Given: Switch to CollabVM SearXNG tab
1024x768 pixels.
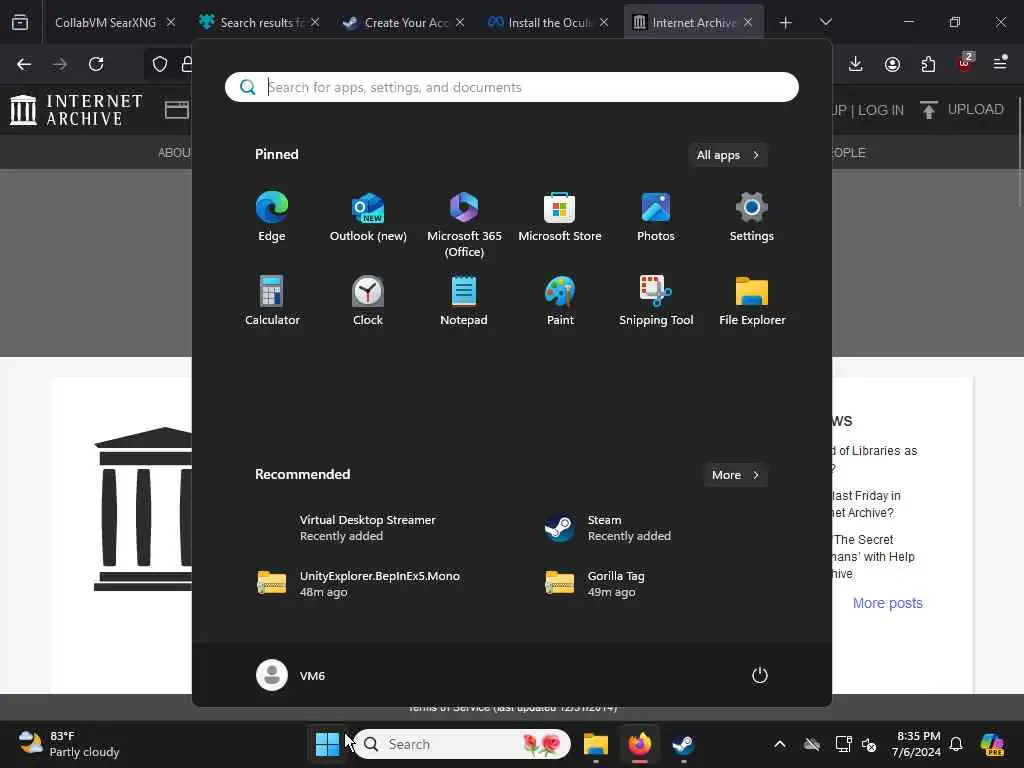Looking at the screenshot, I should 106,22.
